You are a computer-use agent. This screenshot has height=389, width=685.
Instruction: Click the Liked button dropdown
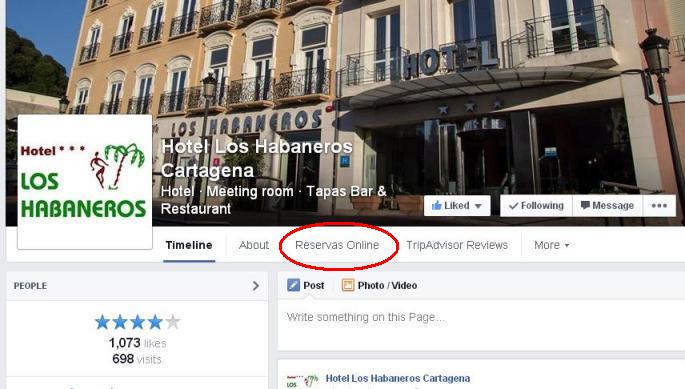tap(457, 205)
